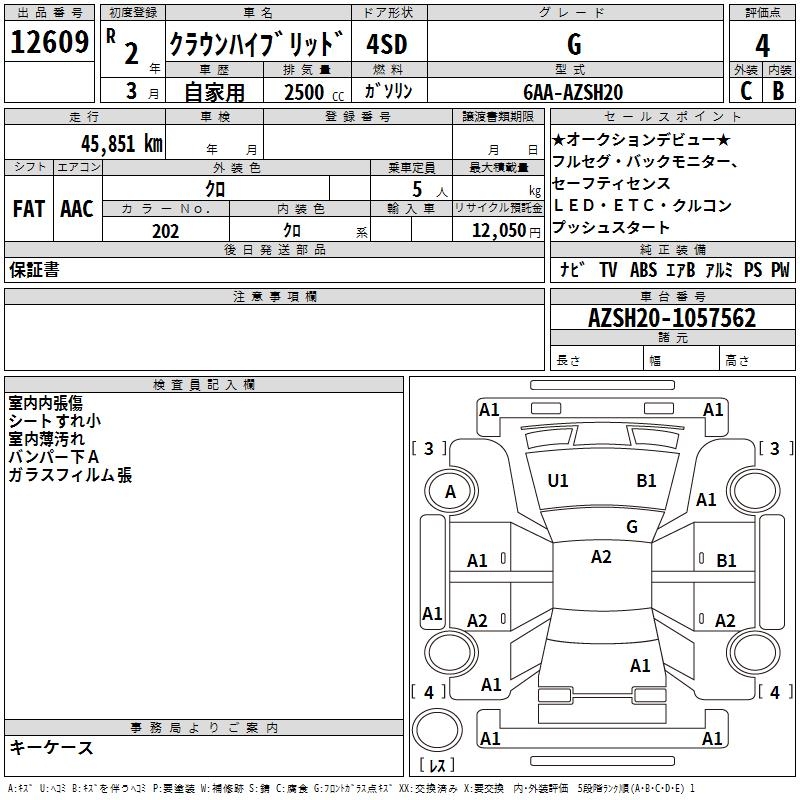The width and height of the screenshot is (800, 800).
Task: Click the seating capacity 5 人
Action: tap(430, 190)
